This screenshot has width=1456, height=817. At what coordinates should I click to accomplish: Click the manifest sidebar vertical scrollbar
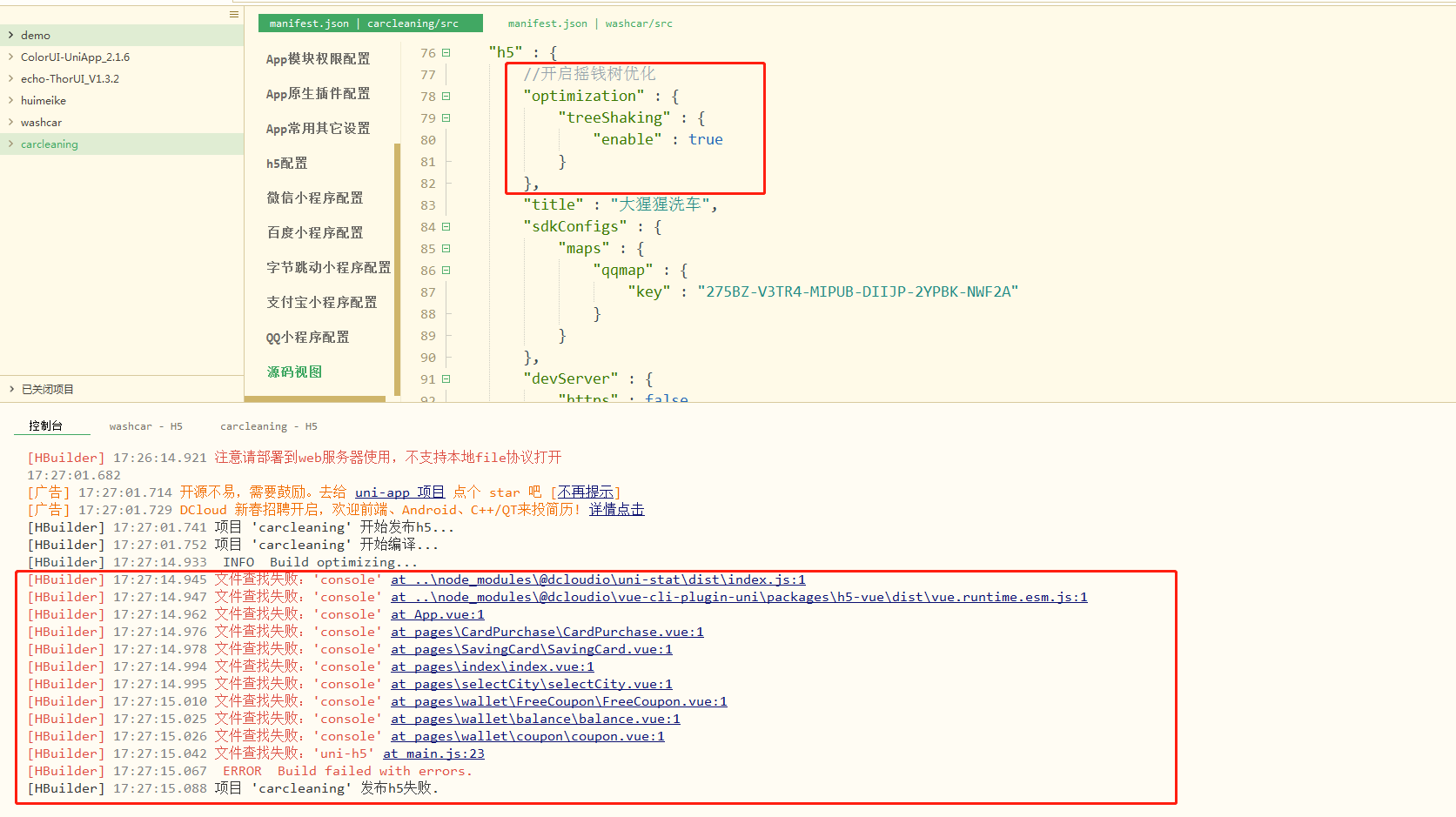tap(398, 270)
